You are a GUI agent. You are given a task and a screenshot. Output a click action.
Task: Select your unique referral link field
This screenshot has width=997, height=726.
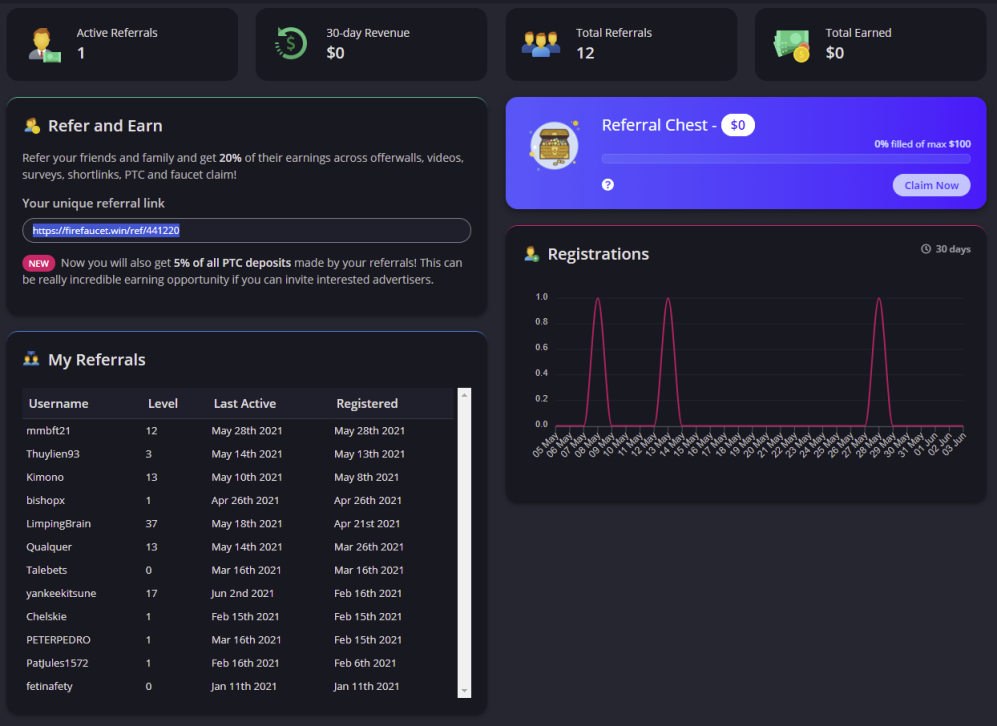click(x=246, y=230)
